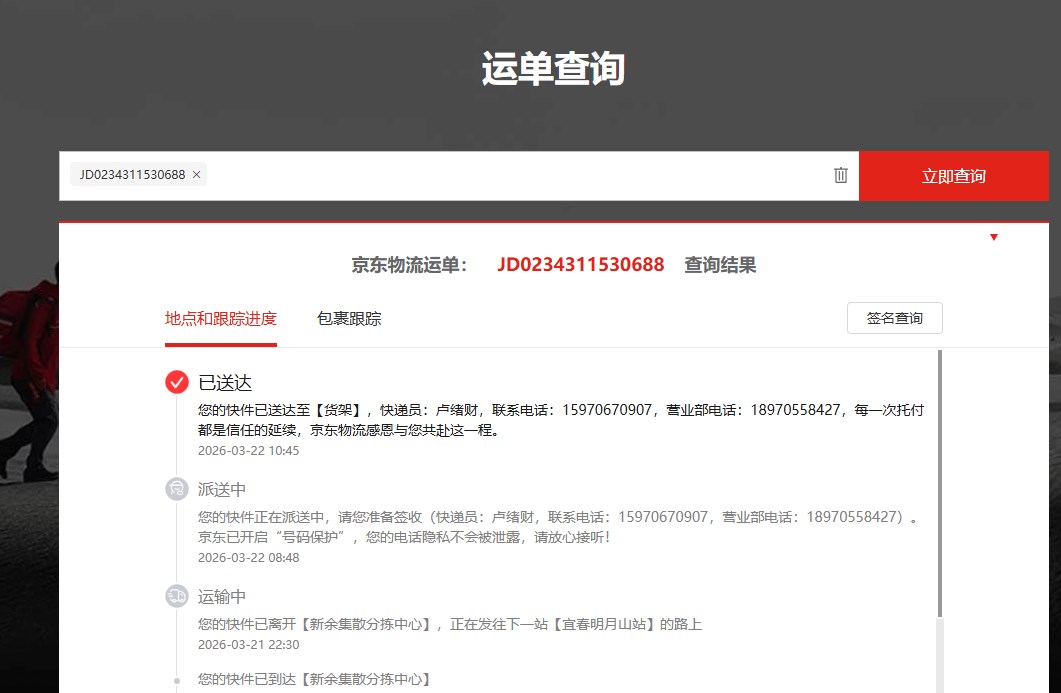The image size is (1061, 693).
Task: Click the 2026-03-22 10:45 timestamp
Action: coord(248,451)
